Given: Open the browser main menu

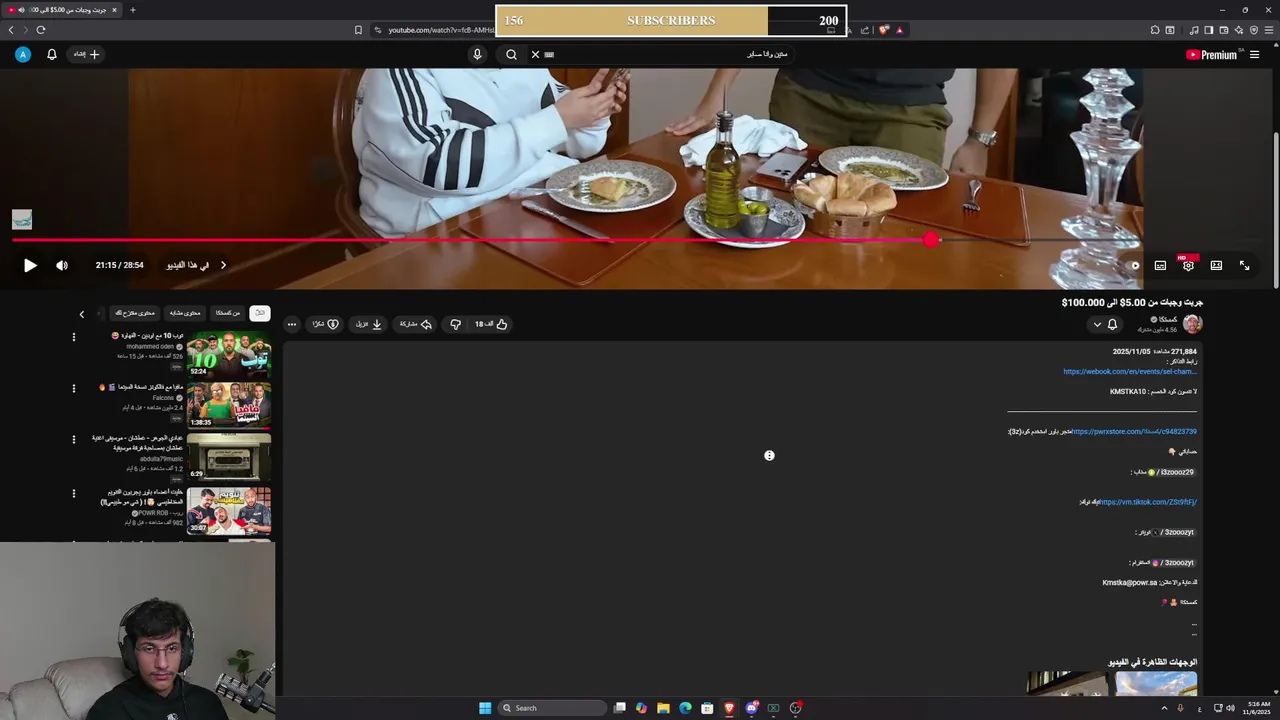Looking at the screenshot, I should (1270, 30).
